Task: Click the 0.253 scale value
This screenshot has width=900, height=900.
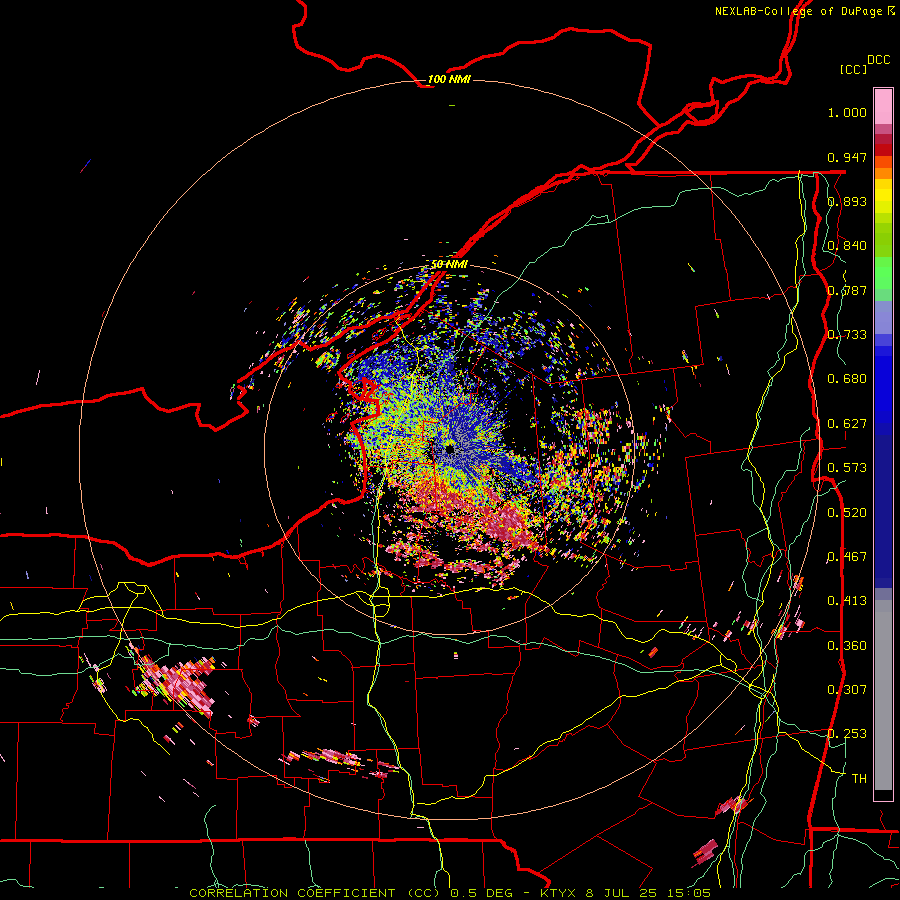Action: pos(847,734)
